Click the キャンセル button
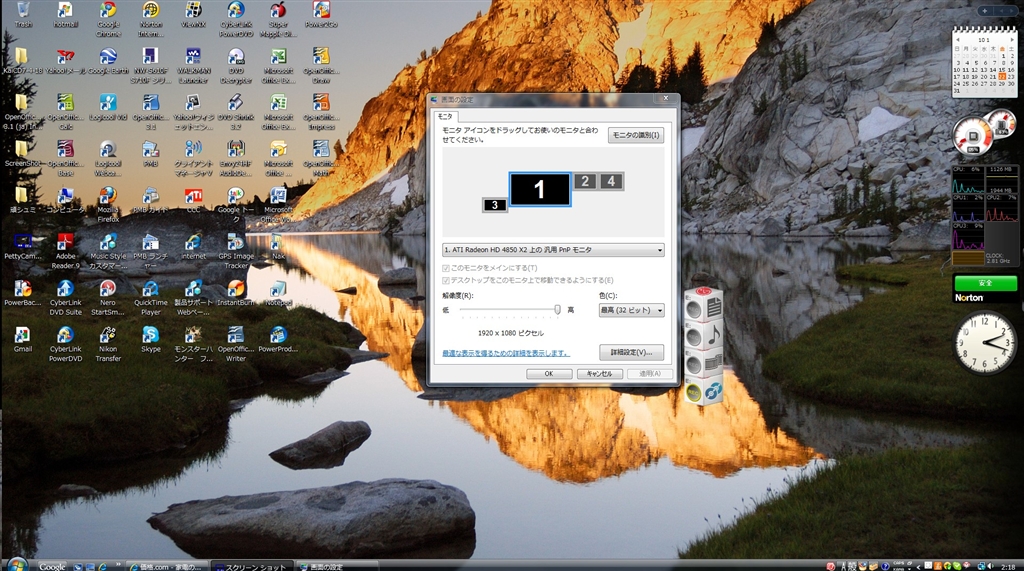The image size is (1024, 571). click(x=599, y=374)
